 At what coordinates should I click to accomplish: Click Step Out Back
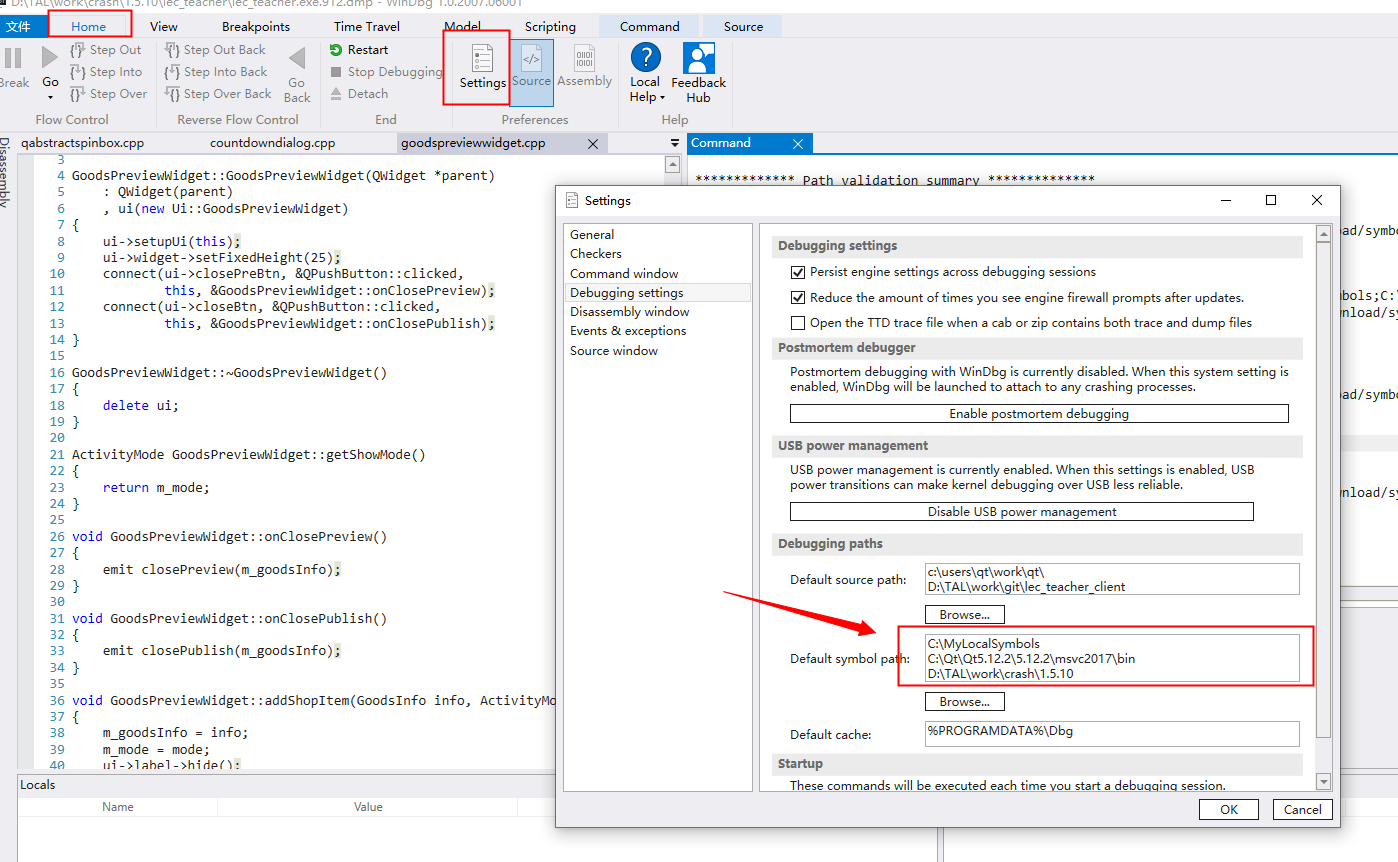coord(215,50)
